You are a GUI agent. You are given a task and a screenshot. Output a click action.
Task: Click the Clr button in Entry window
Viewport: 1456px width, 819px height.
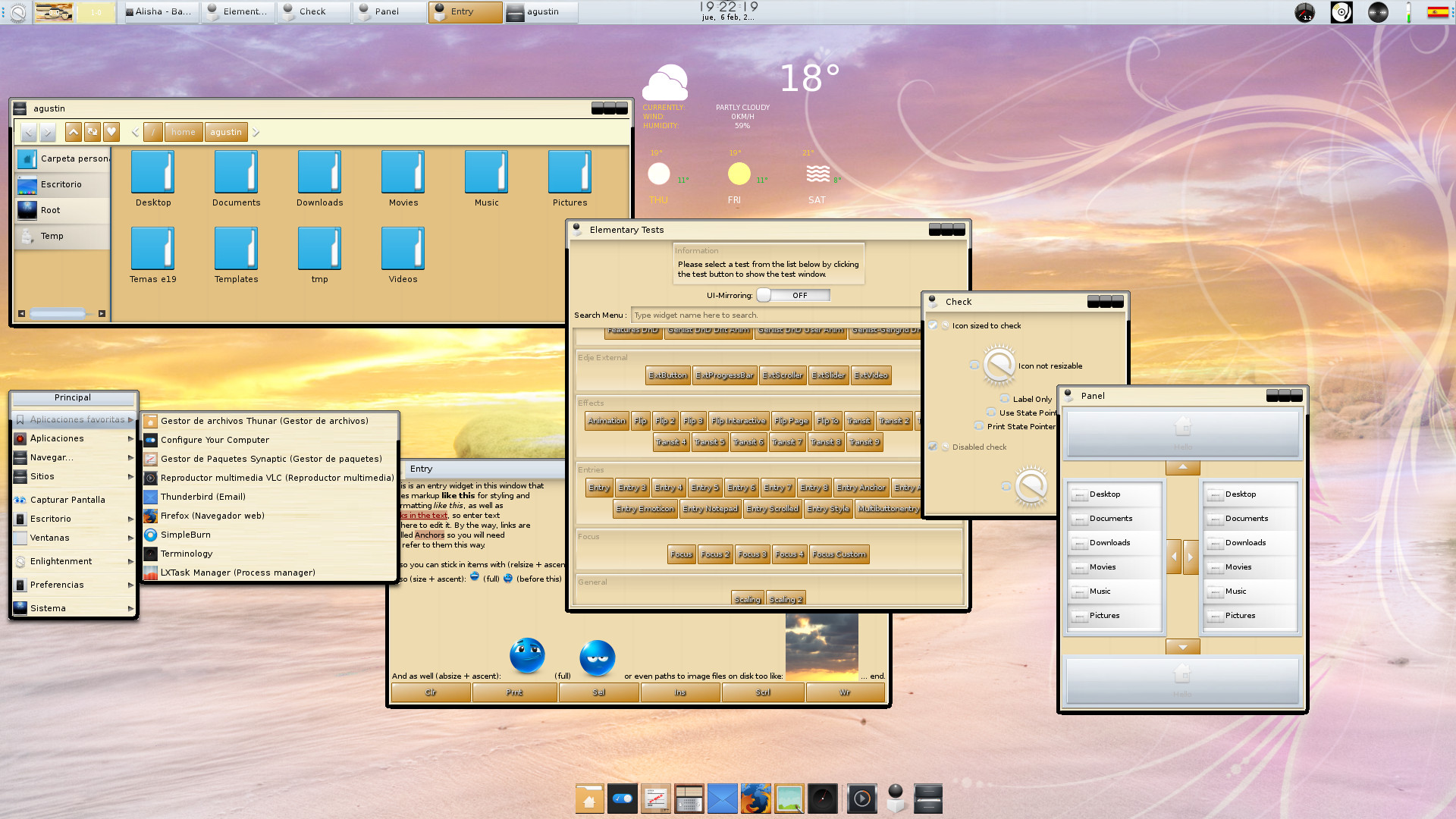[431, 692]
